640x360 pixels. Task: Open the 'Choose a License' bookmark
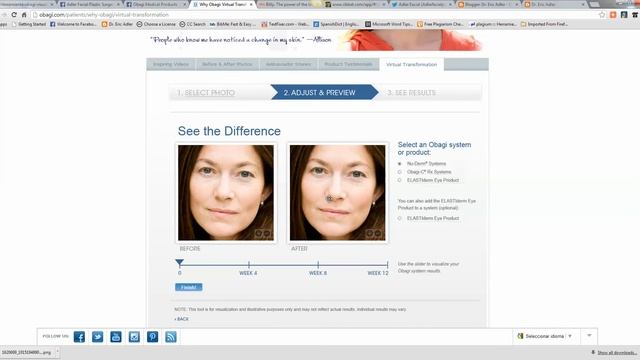pyautogui.click(x=156, y=24)
